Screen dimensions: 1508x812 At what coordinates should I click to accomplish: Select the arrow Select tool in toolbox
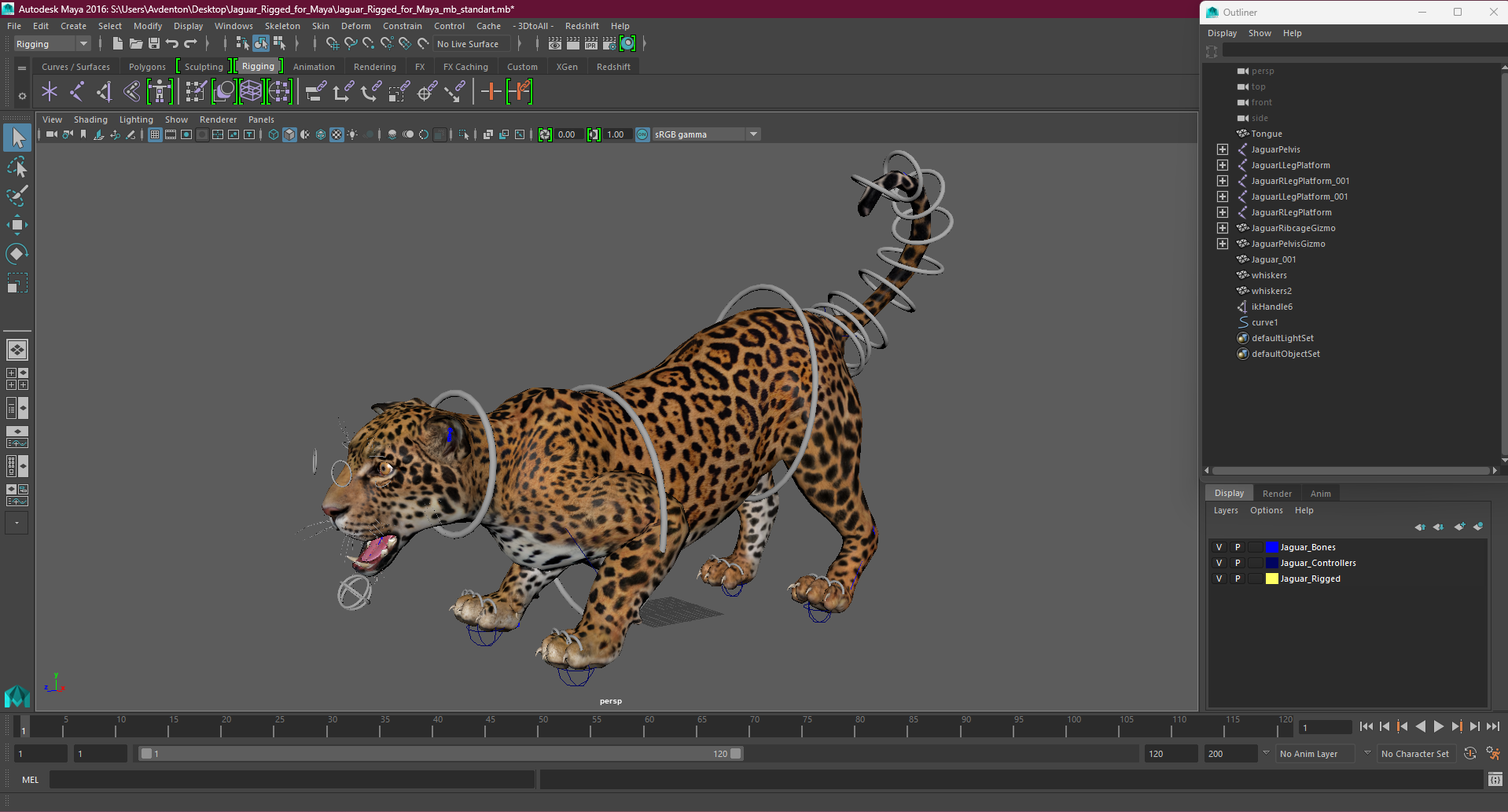click(17, 138)
